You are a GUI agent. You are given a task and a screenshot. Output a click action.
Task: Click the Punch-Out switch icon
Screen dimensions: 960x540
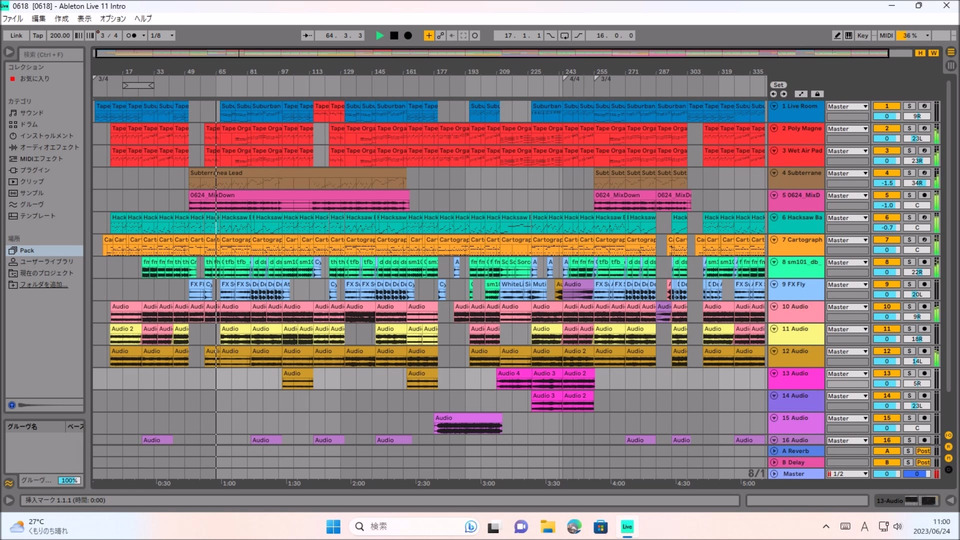[x=578, y=36]
